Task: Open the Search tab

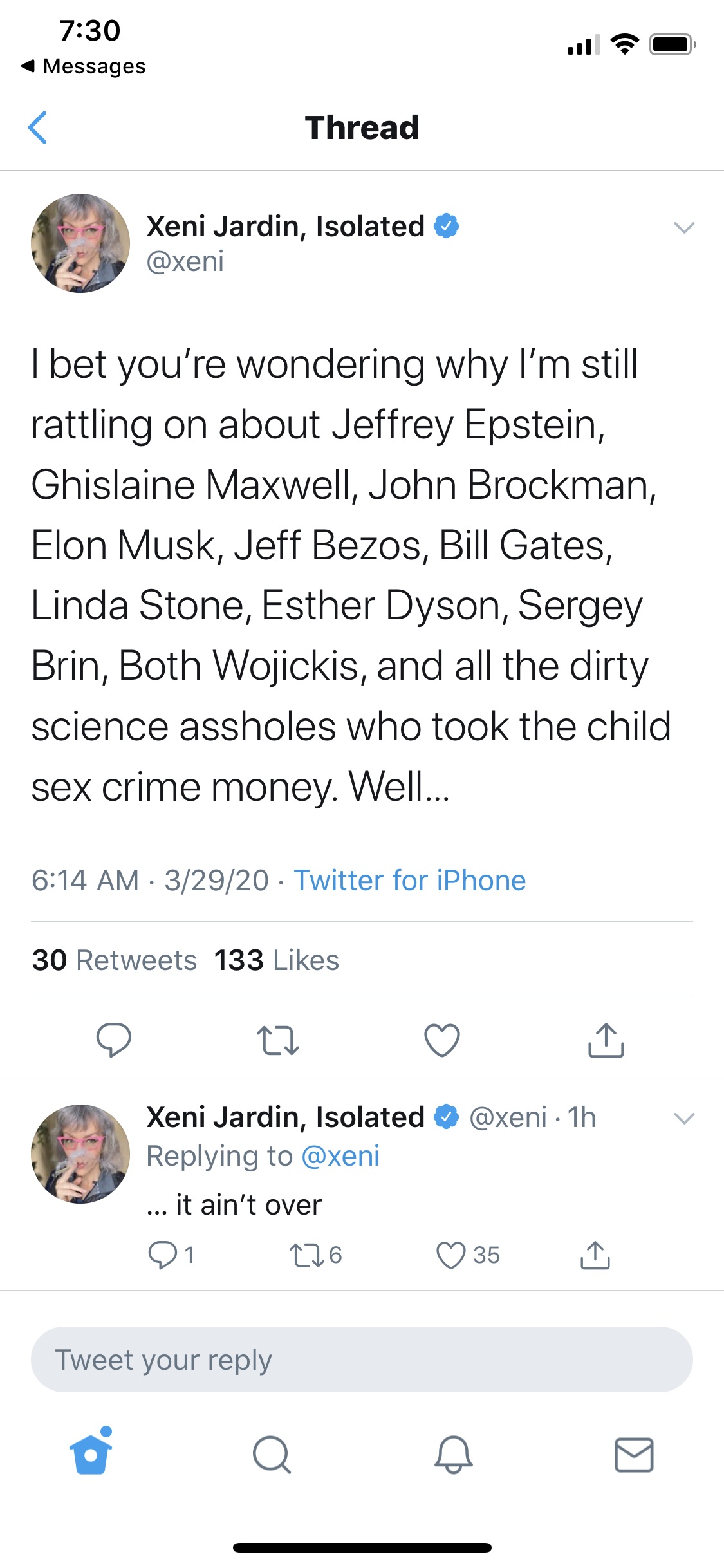Action: [x=272, y=1454]
